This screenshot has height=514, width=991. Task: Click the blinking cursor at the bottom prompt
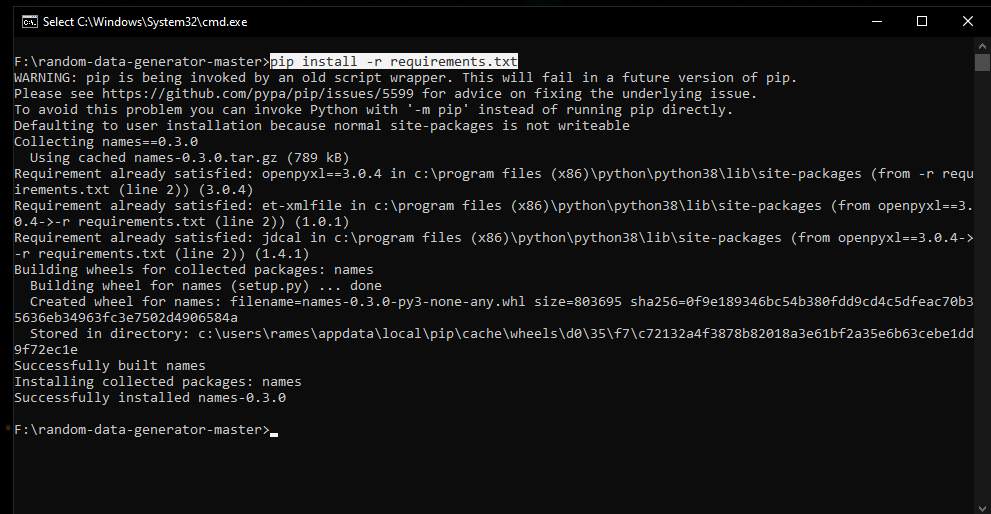click(274, 434)
